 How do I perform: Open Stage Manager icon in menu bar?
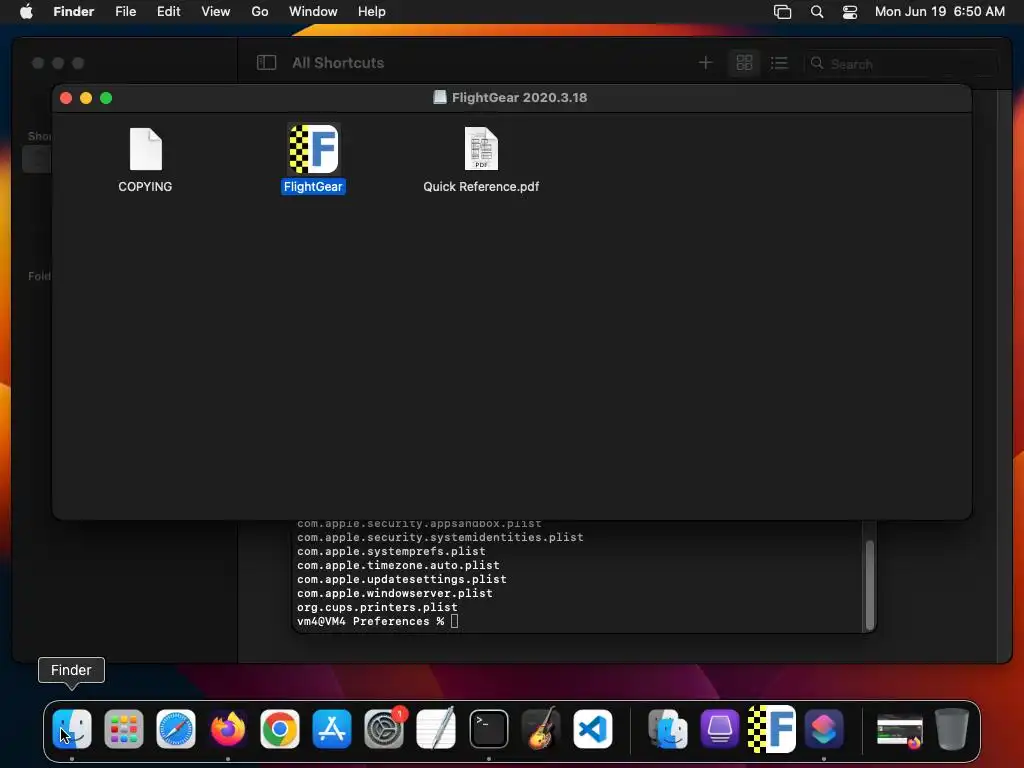coord(782,11)
